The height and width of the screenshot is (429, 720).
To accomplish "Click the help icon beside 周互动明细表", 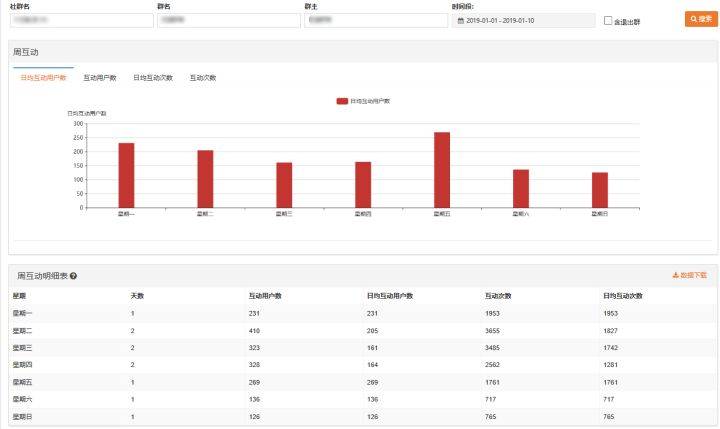I will tap(74, 276).
